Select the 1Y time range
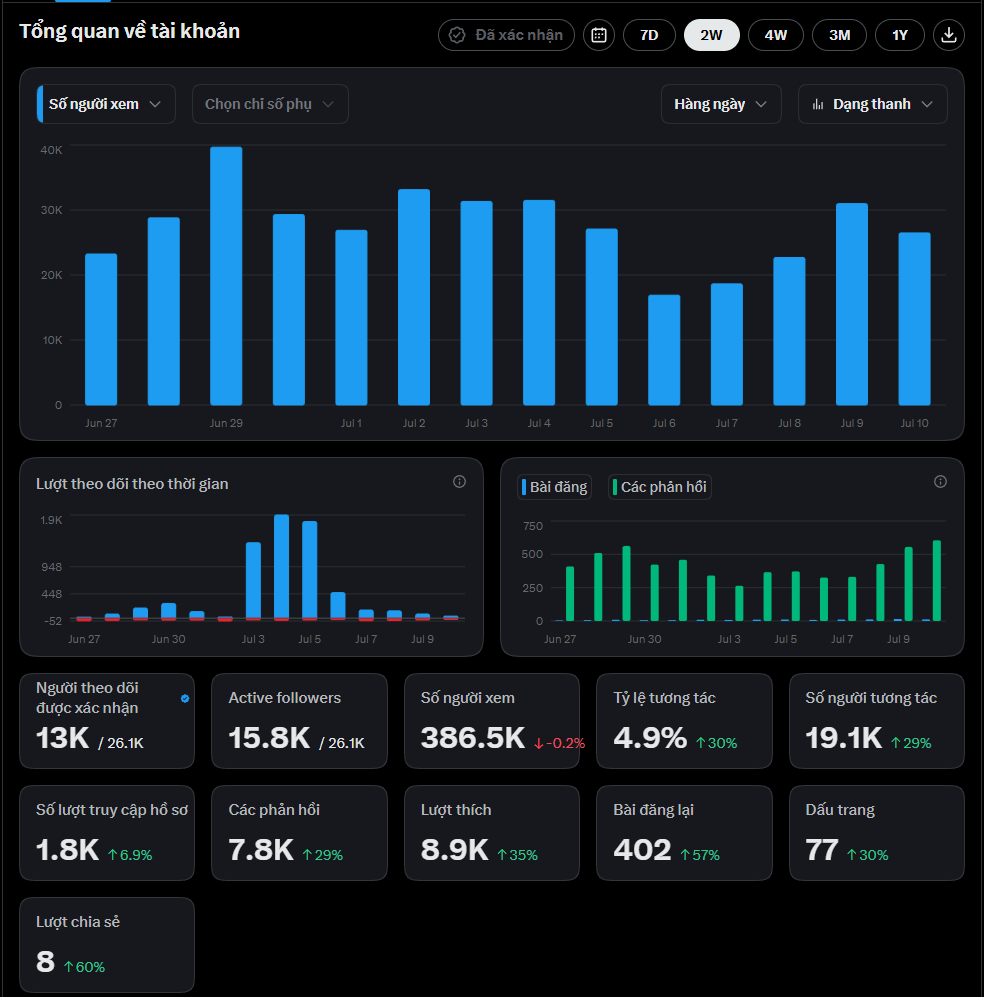984x997 pixels. [899, 35]
